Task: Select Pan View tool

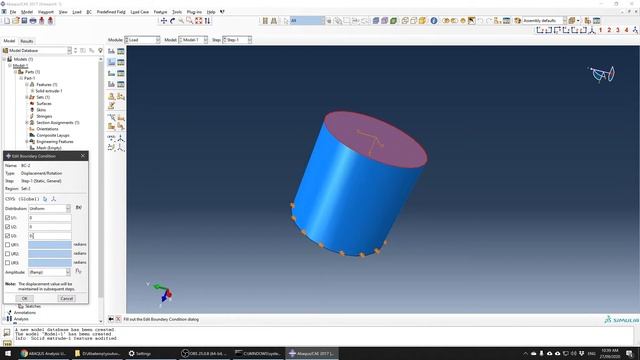Action: tap(164, 20)
